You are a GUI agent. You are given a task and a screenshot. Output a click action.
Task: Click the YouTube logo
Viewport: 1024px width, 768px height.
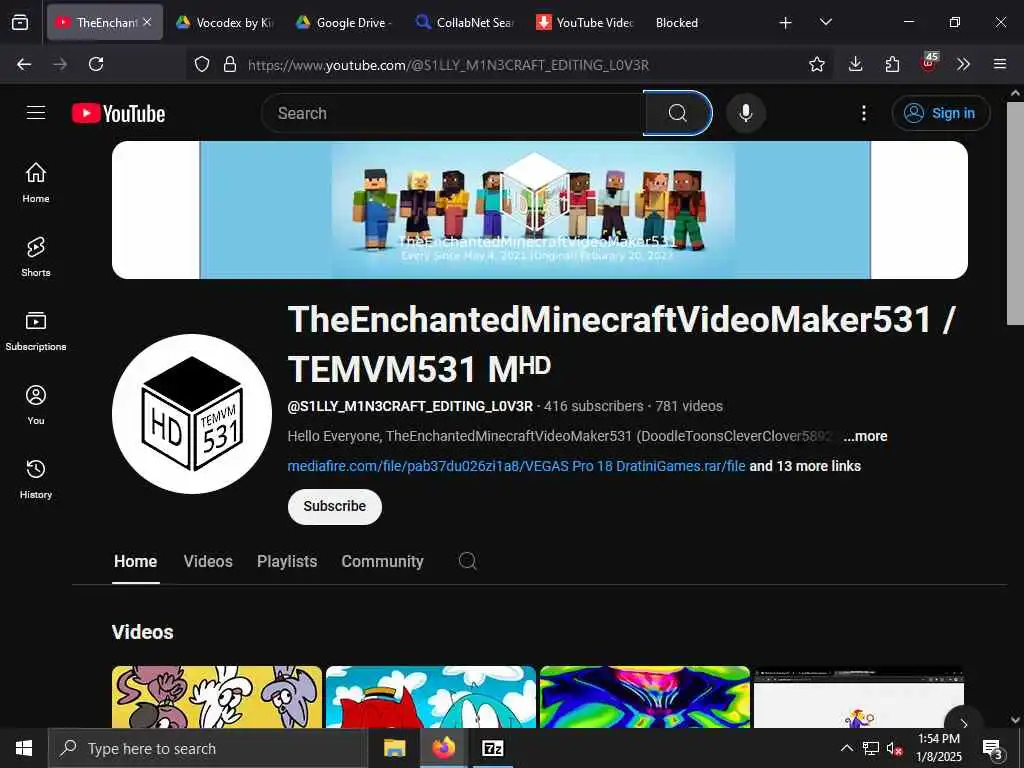click(x=118, y=114)
